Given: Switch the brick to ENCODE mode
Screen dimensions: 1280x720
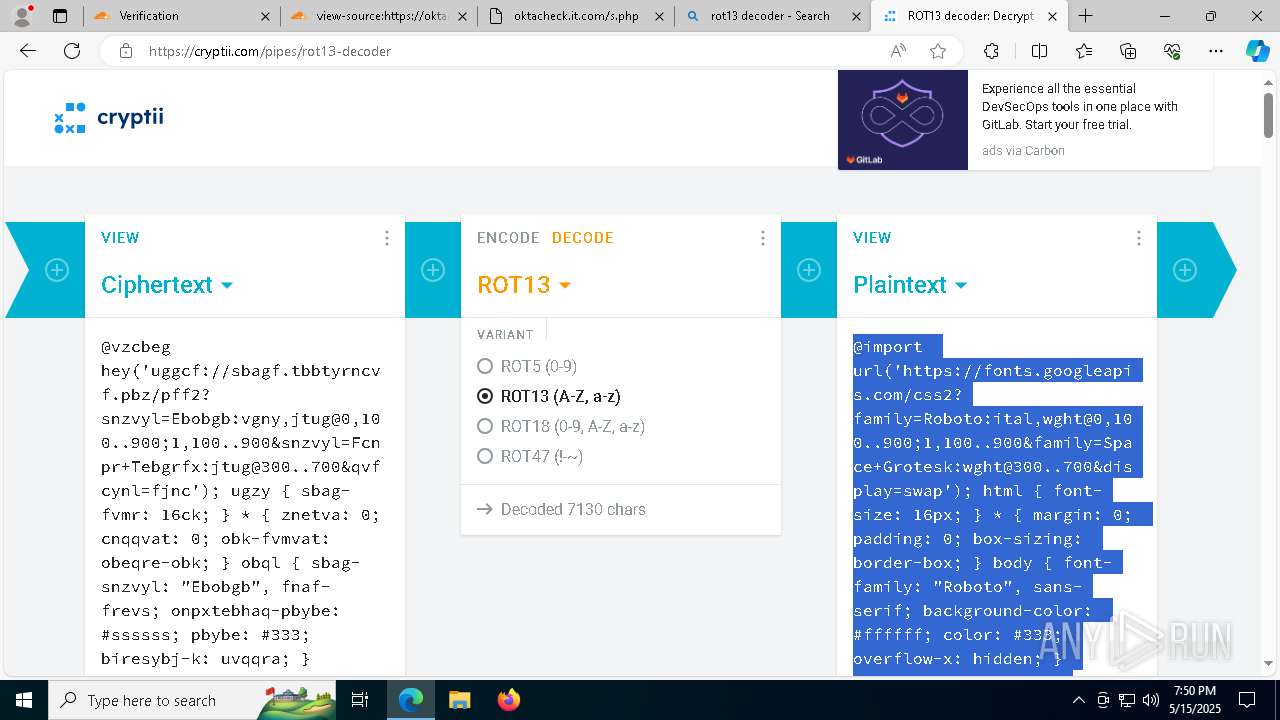Looking at the screenshot, I should click(508, 238).
